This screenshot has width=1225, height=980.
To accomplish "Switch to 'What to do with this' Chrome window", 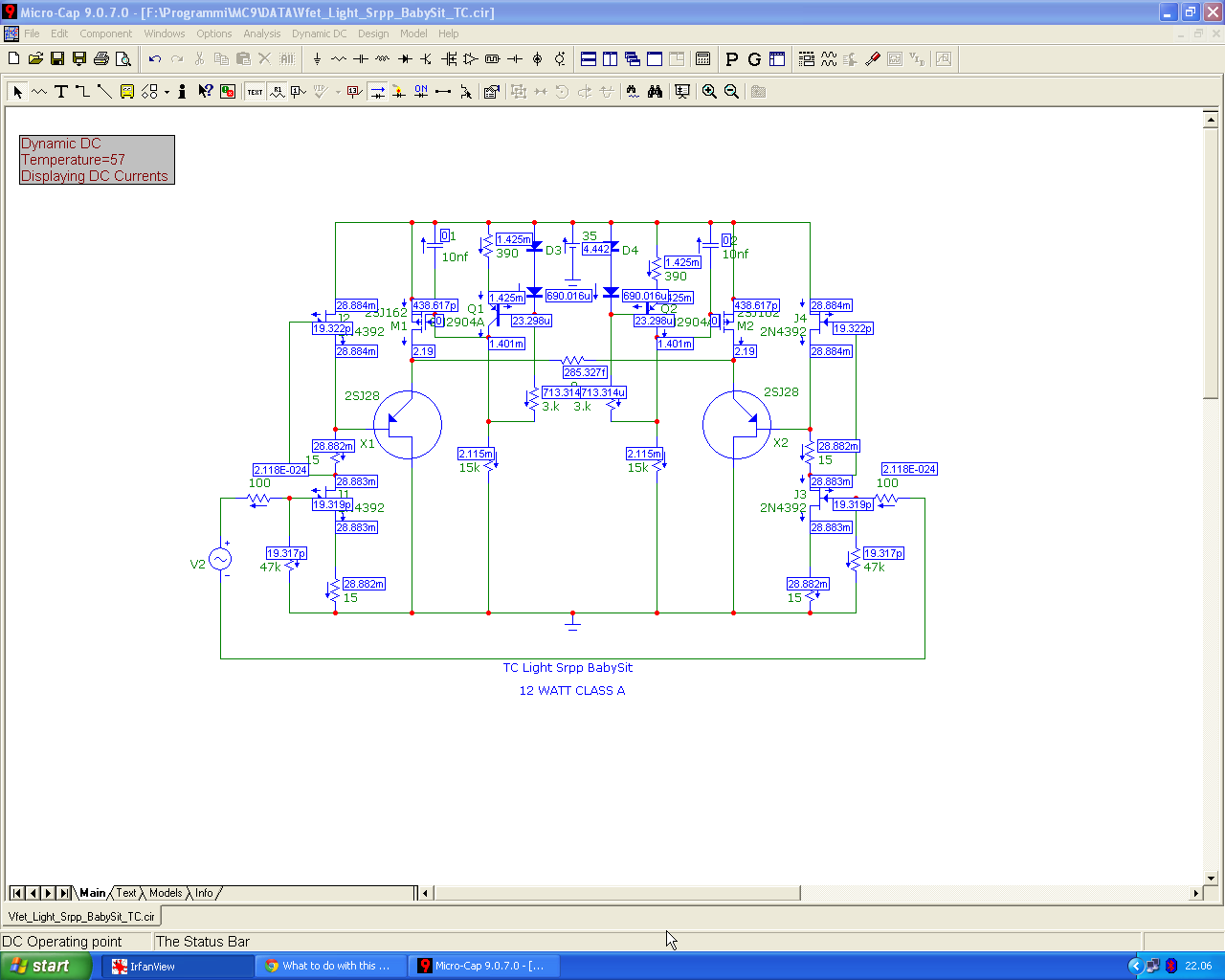I will [331, 966].
